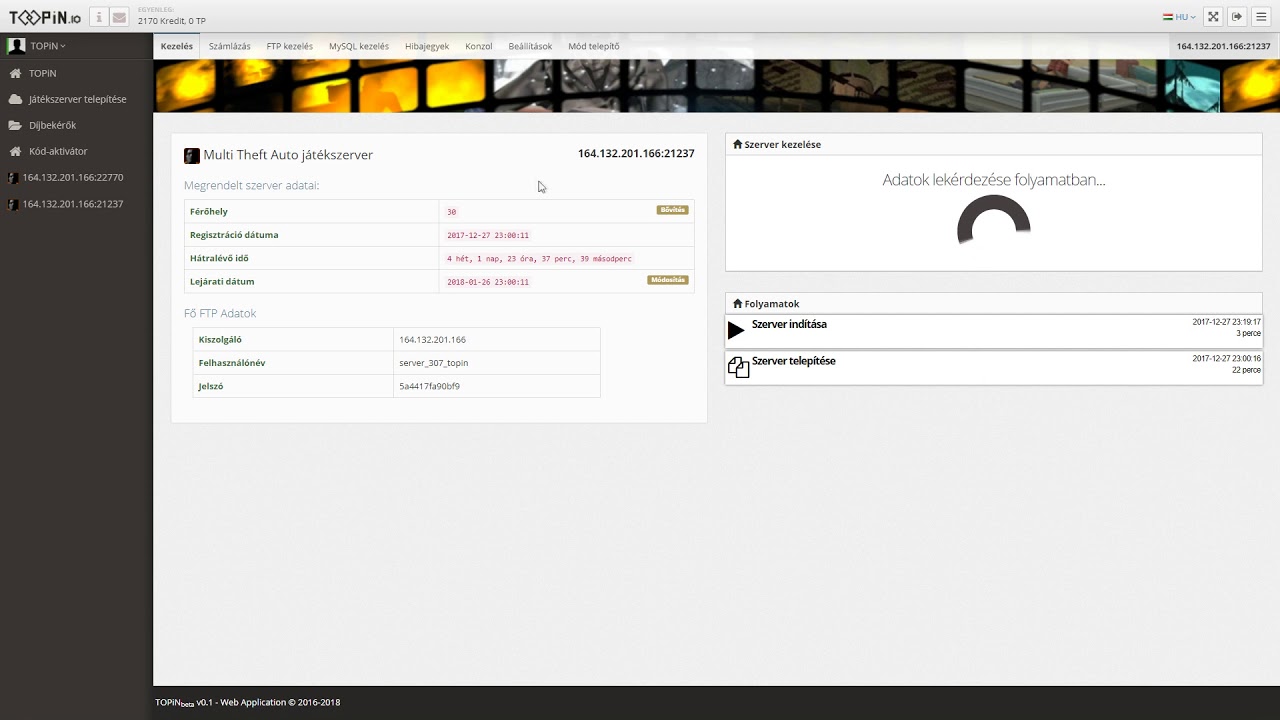The image size is (1280, 720).
Task: Open the Szerver telepítése process entry
Action: tap(994, 368)
